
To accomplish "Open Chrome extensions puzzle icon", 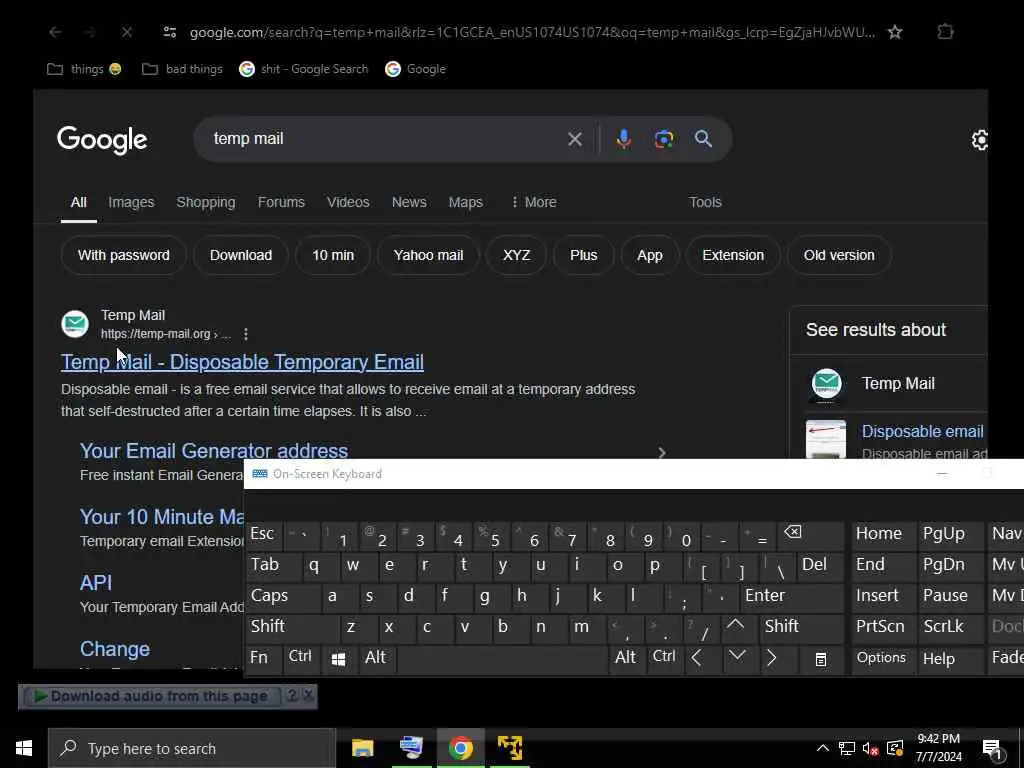I will tap(945, 32).
